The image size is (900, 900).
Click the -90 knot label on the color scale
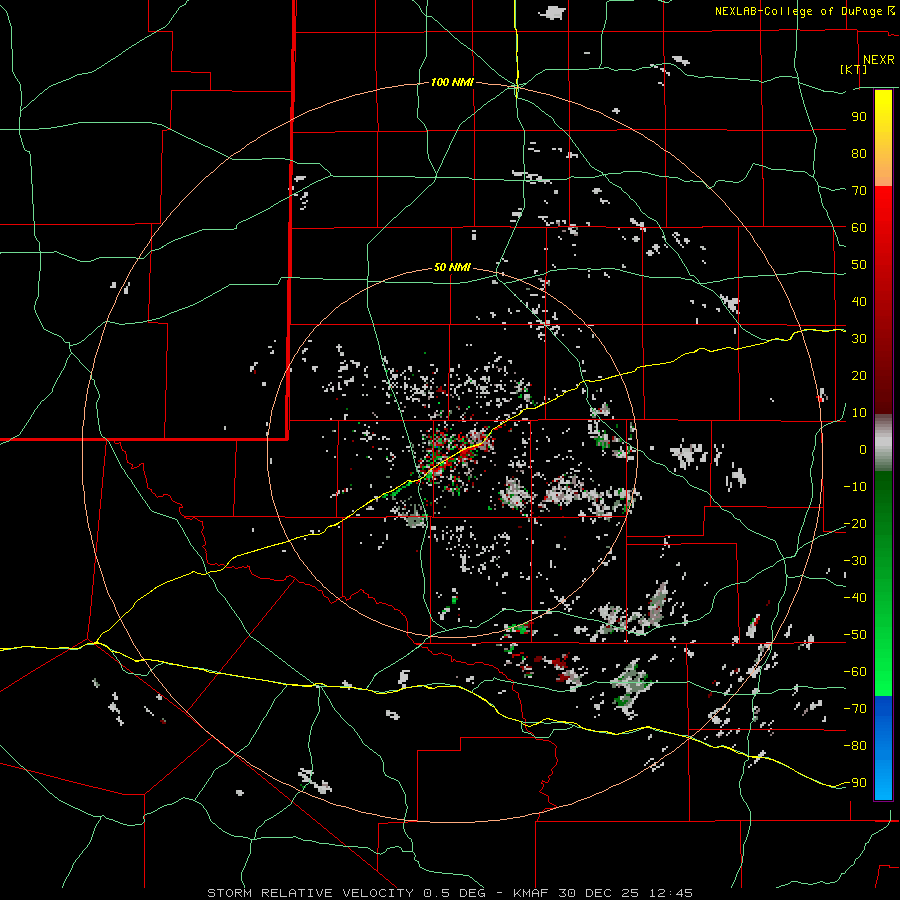click(855, 783)
